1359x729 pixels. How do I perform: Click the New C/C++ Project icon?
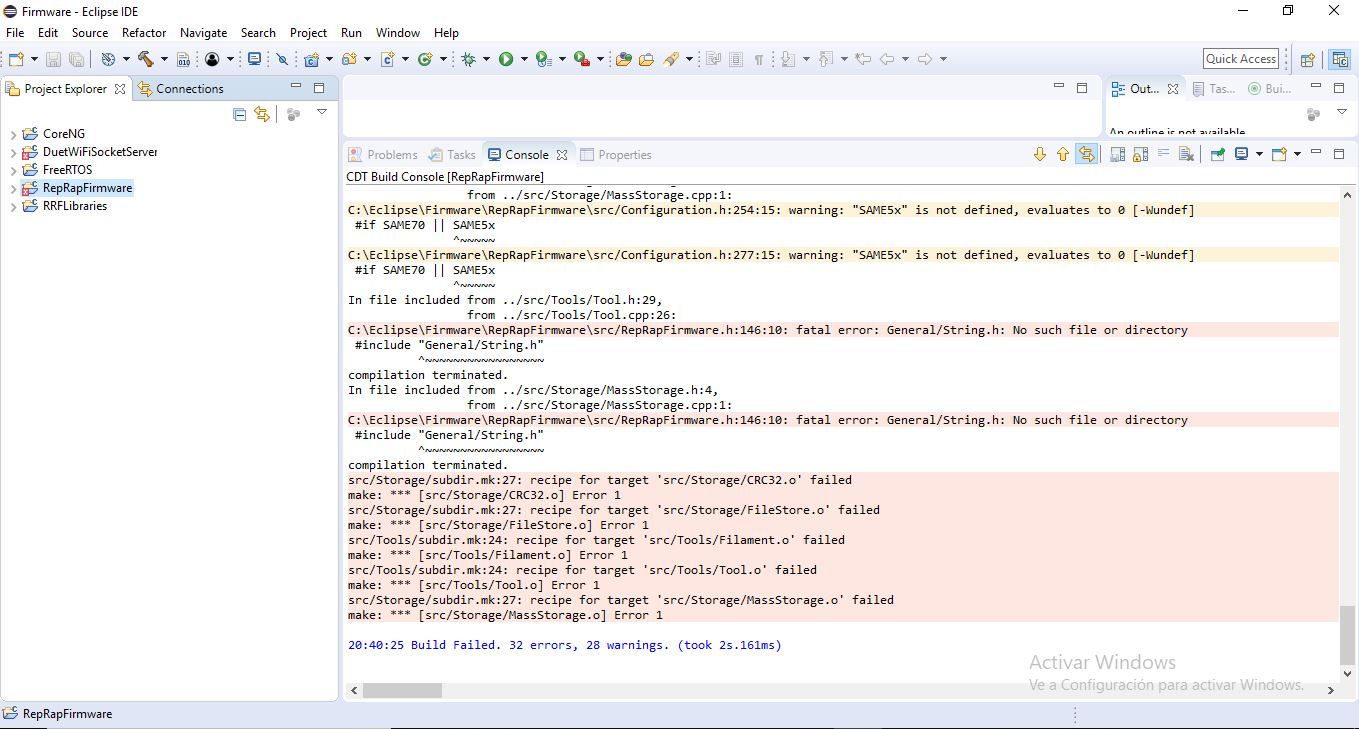click(312, 59)
